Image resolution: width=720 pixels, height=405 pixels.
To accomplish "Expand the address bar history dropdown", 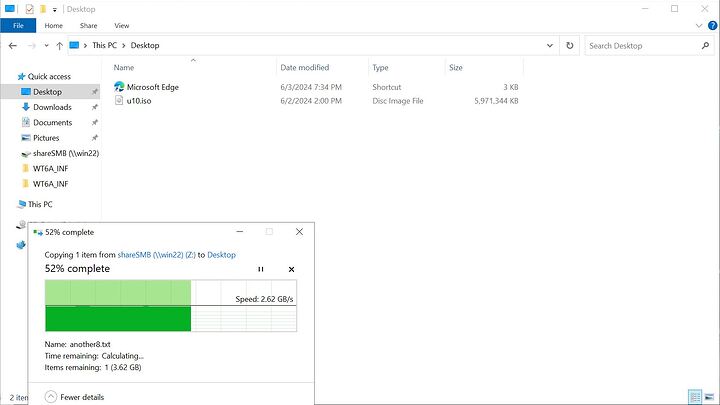I will [550, 45].
